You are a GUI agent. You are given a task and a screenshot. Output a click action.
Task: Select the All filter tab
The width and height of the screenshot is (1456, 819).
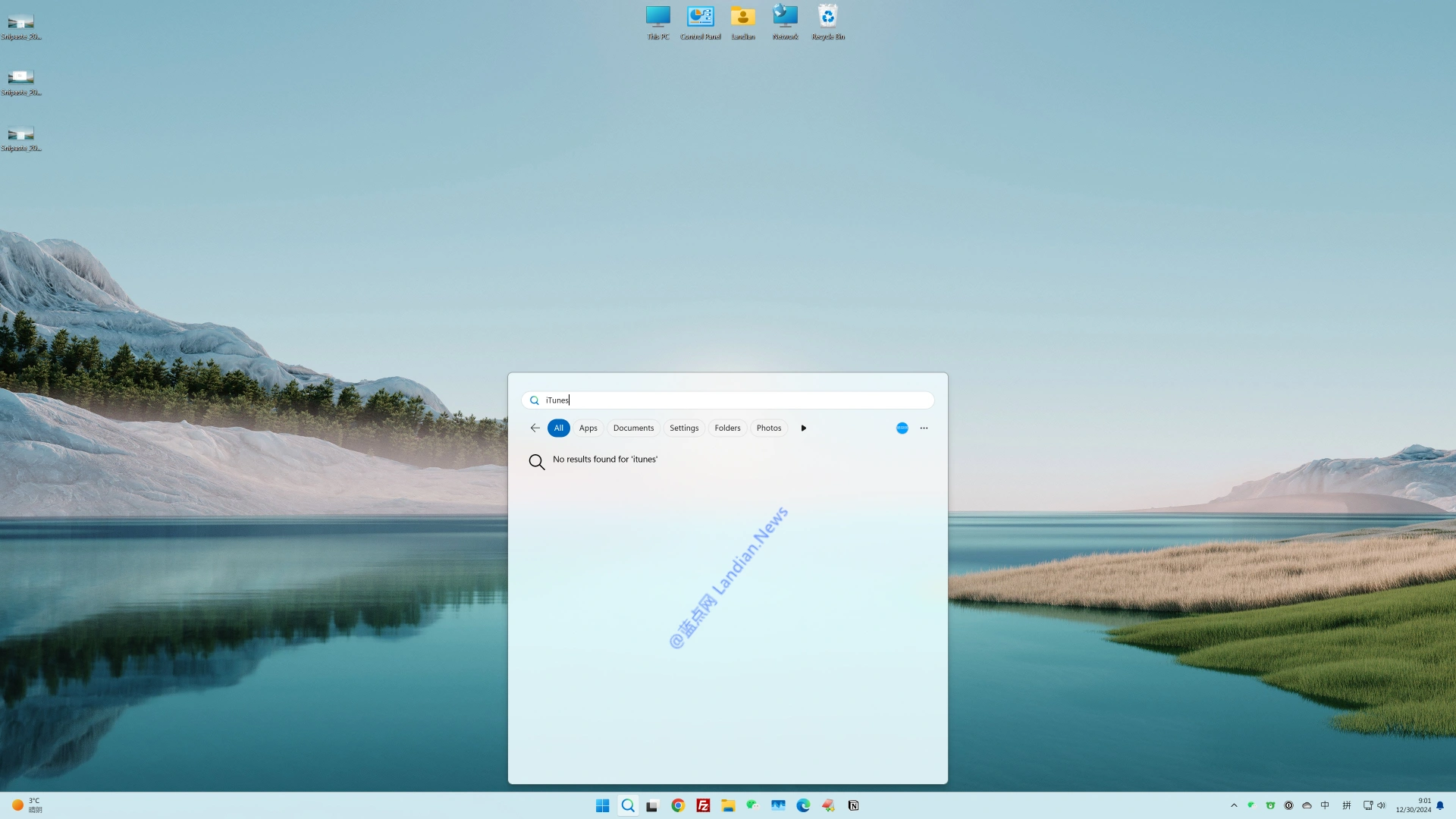(x=559, y=428)
